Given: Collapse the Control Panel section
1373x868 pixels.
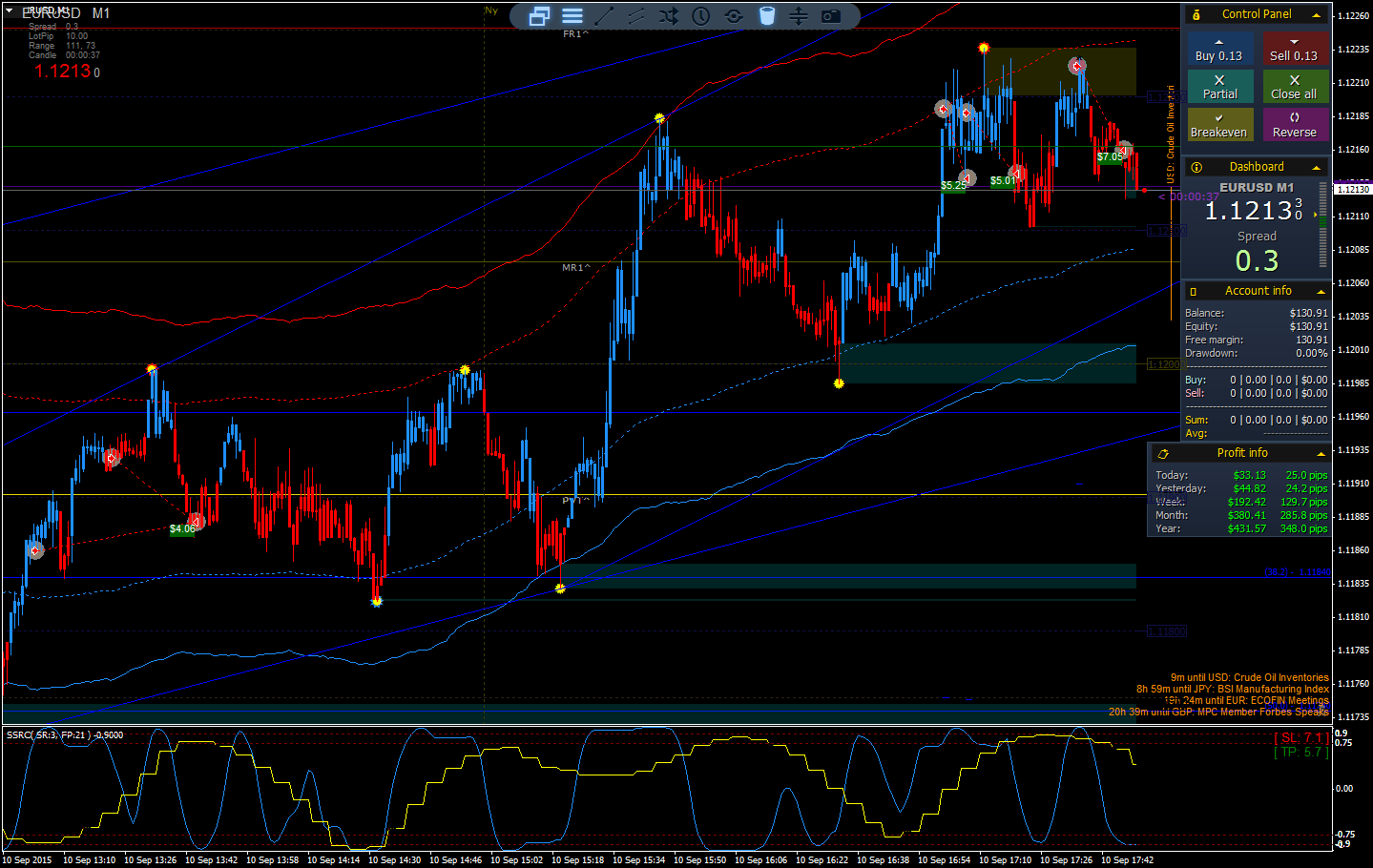Looking at the screenshot, I should coord(1317,15).
